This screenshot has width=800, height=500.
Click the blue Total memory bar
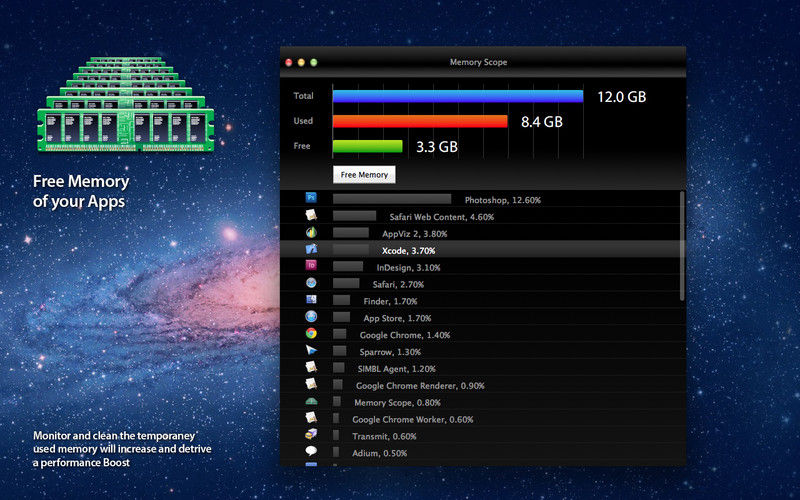457,96
